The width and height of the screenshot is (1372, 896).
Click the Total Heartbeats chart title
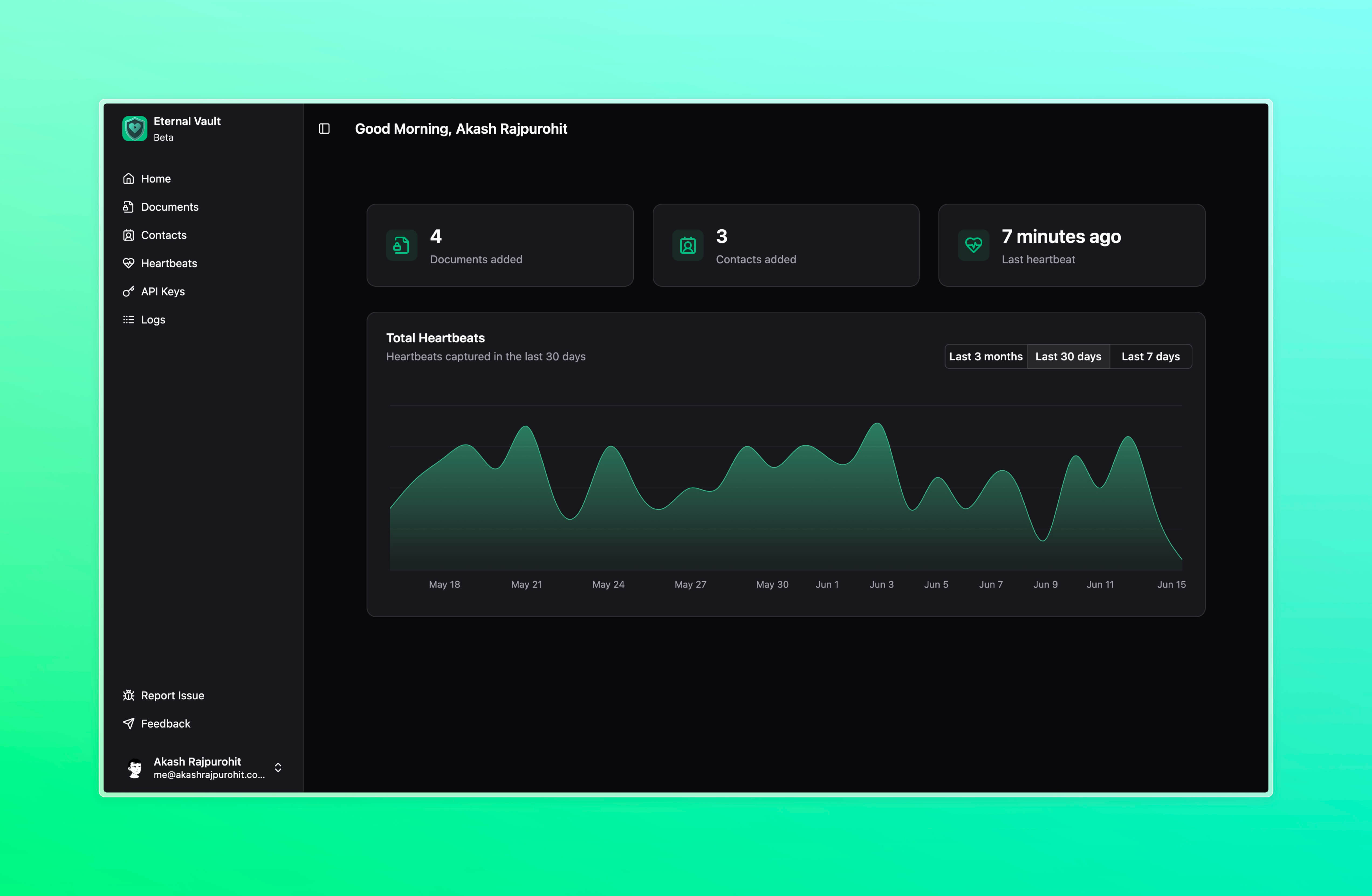(435, 338)
